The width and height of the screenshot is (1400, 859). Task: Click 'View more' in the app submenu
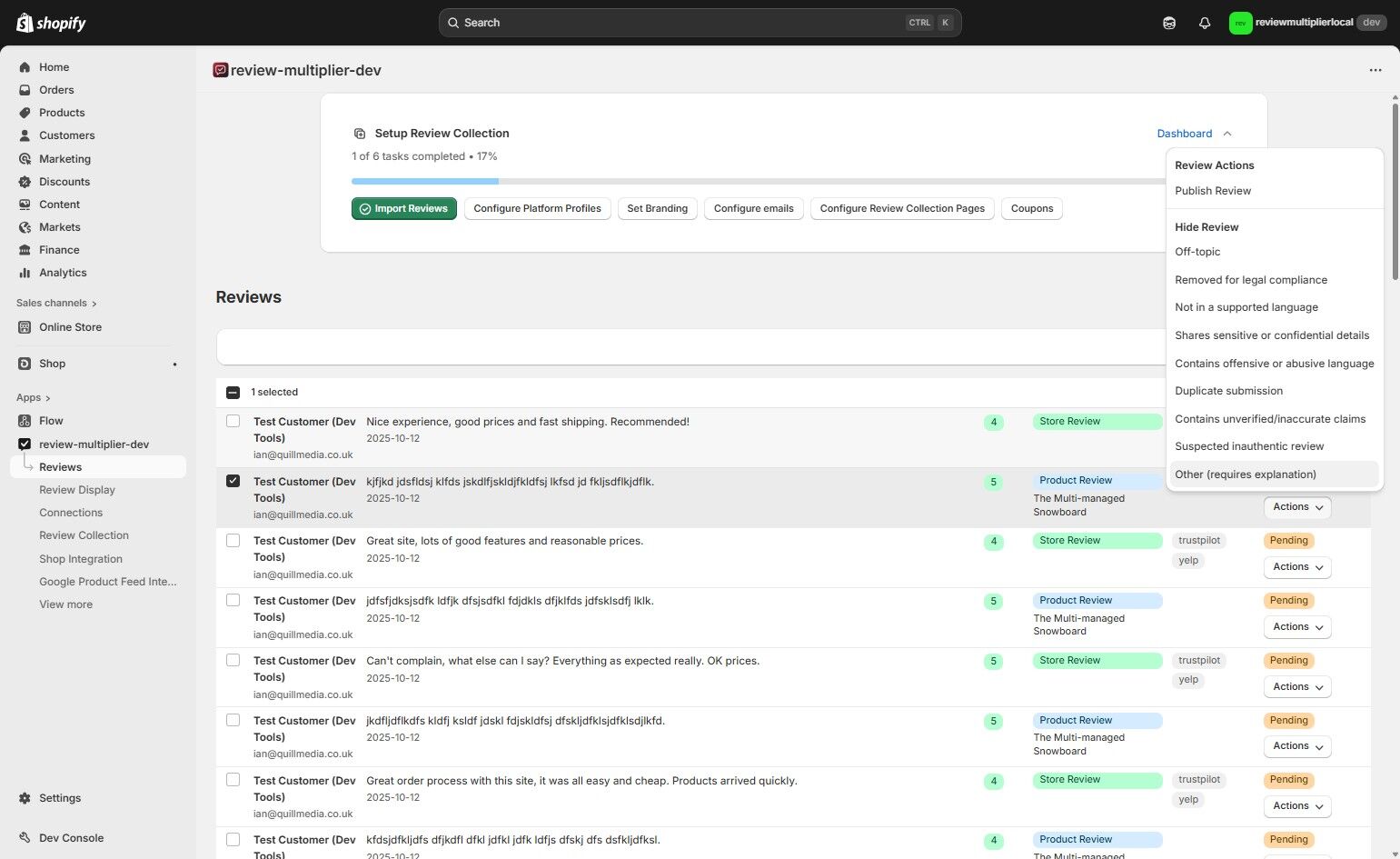point(65,604)
